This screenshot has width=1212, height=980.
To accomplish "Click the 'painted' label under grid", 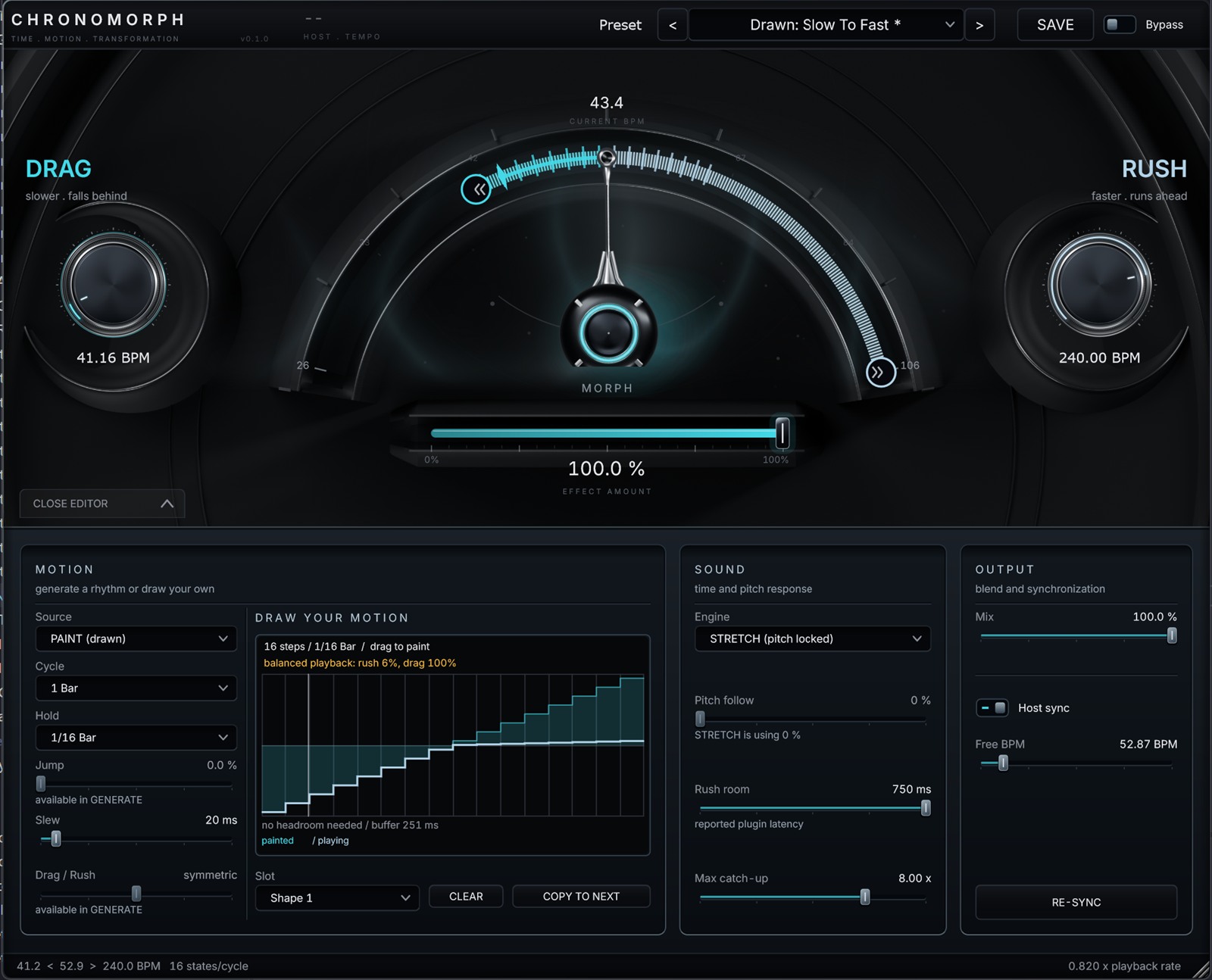I will (x=277, y=841).
